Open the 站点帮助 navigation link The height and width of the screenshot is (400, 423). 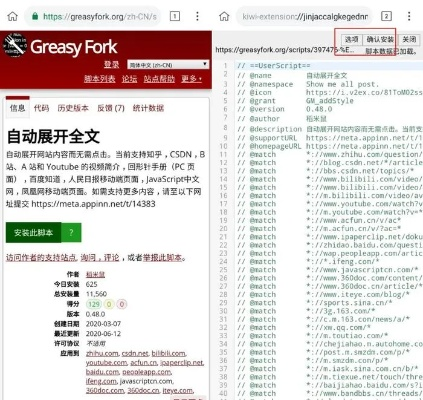click(159, 79)
